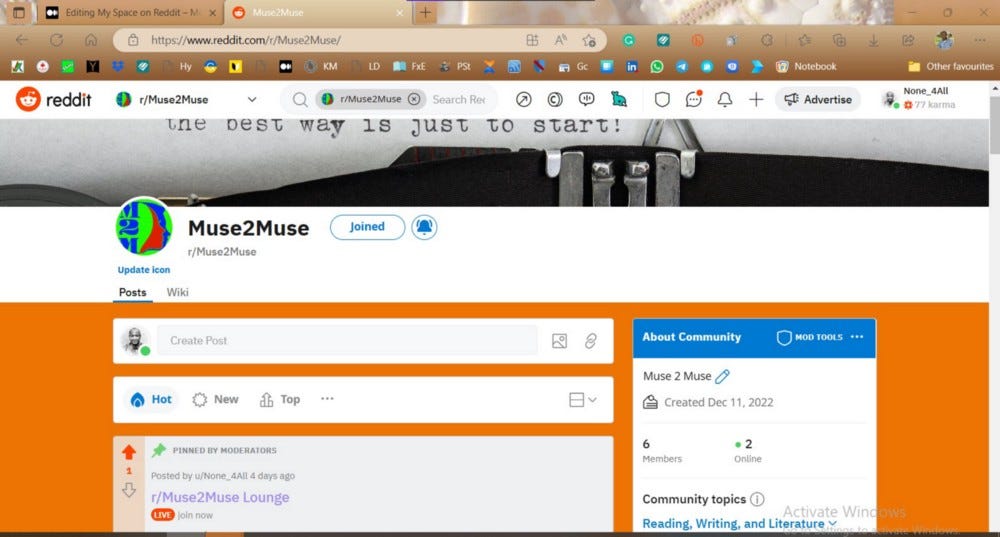Click the plus Create Post icon in header
1000x537 pixels.
(756, 99)
